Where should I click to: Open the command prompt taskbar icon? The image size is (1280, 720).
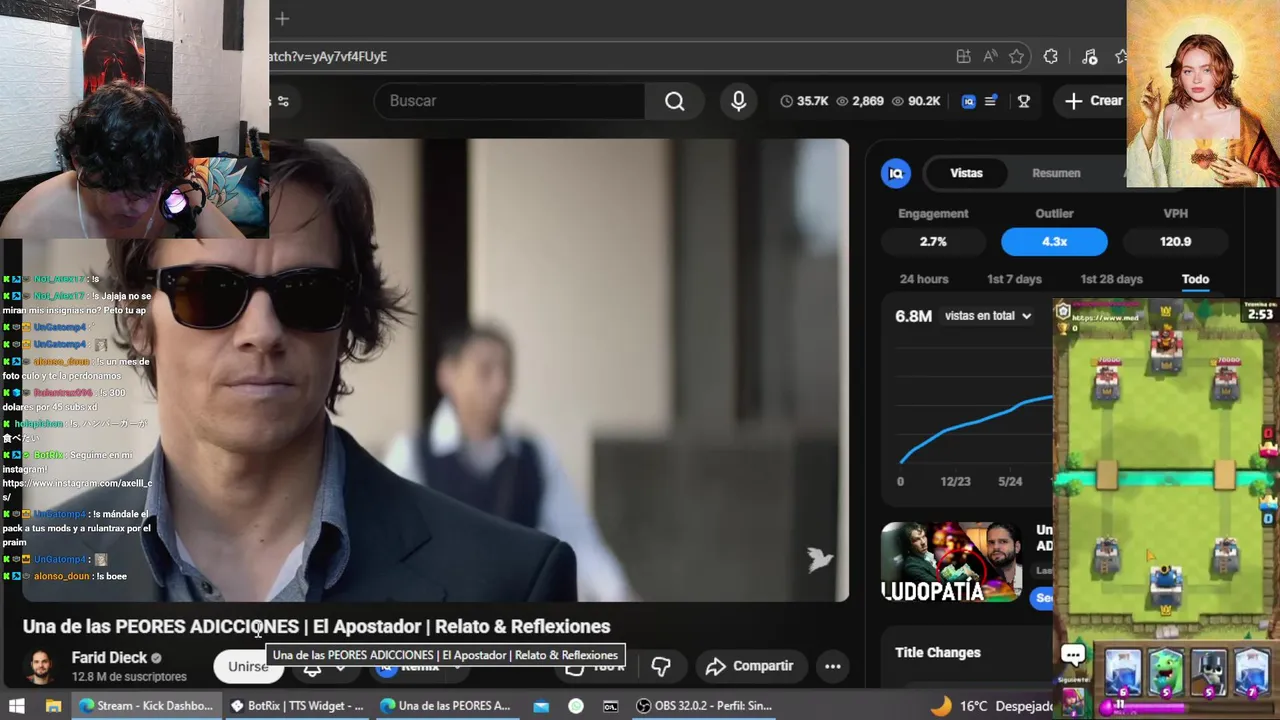coord(610,706)
